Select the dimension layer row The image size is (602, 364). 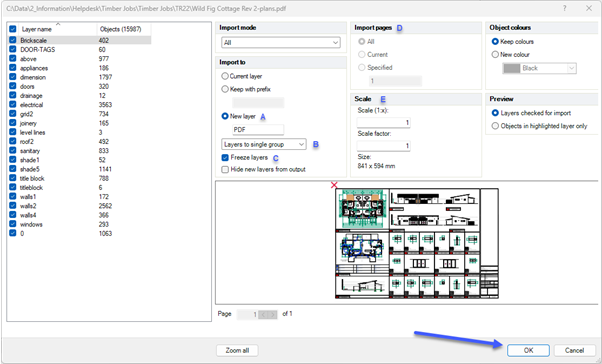(x=79, y=77)
